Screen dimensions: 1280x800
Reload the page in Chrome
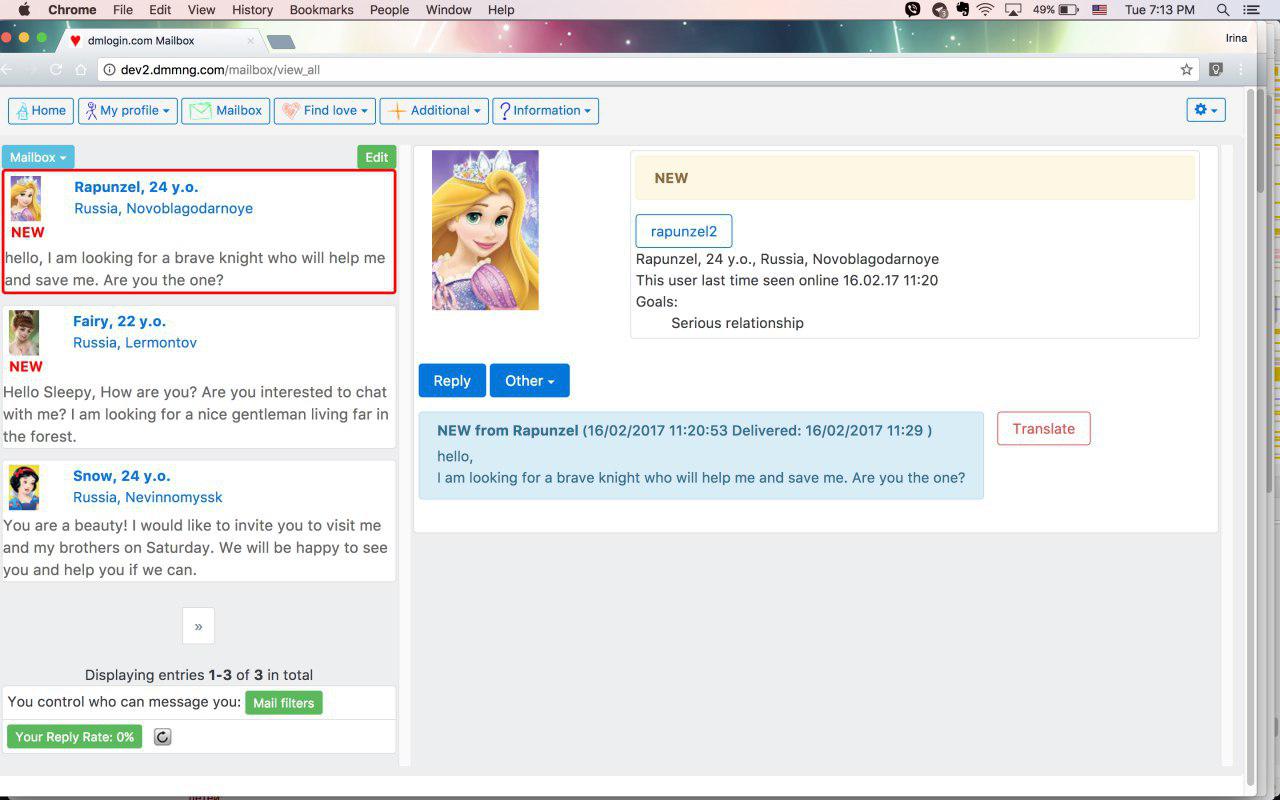click(56, 70)
